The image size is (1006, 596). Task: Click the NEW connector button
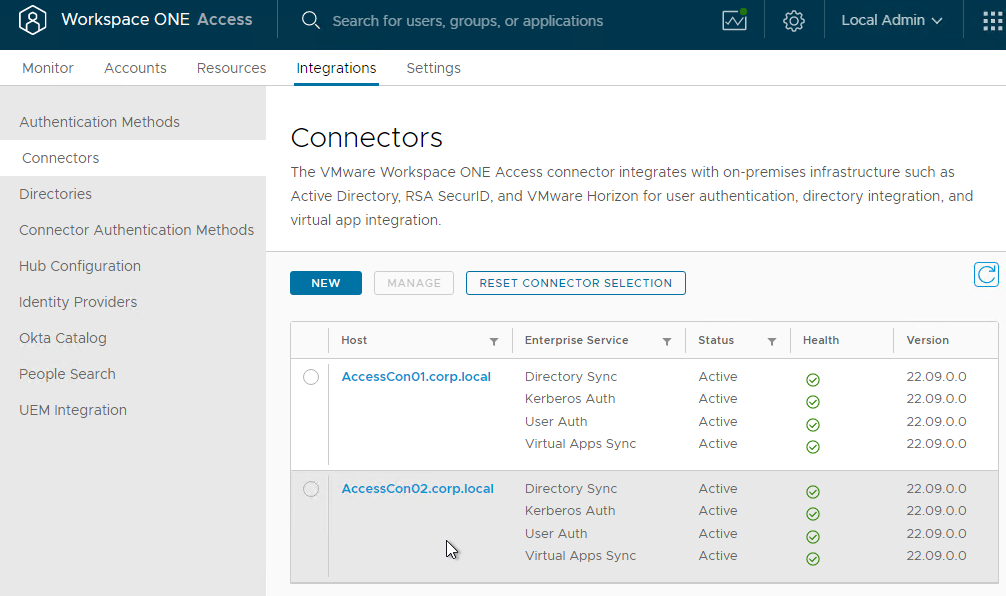coord(326,283)
